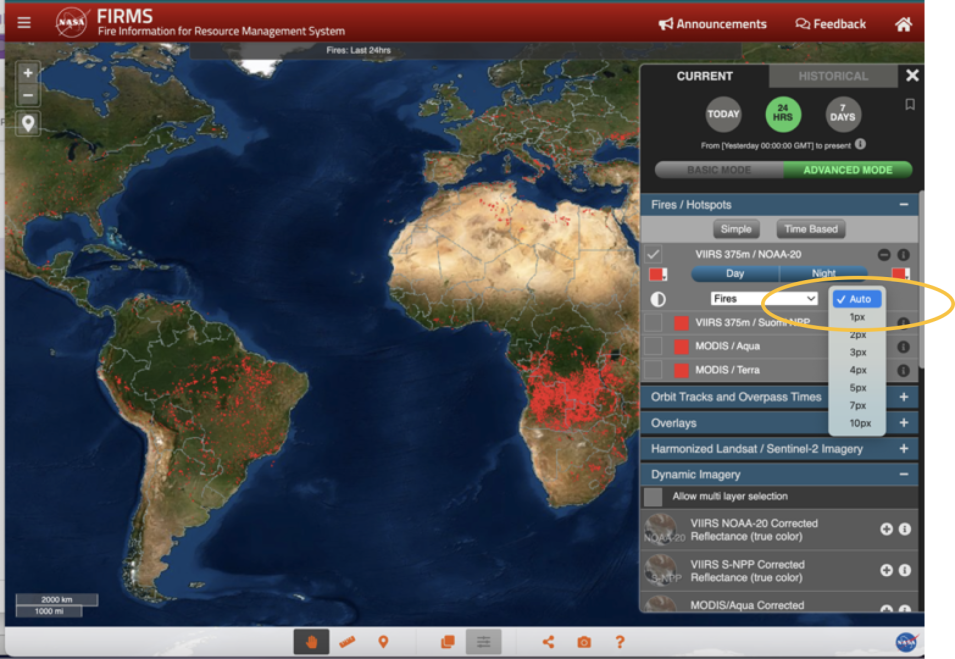Collapse the Fires / Hotspots section
This screenshot has height=659, width=955.
(x=904, y=205)
